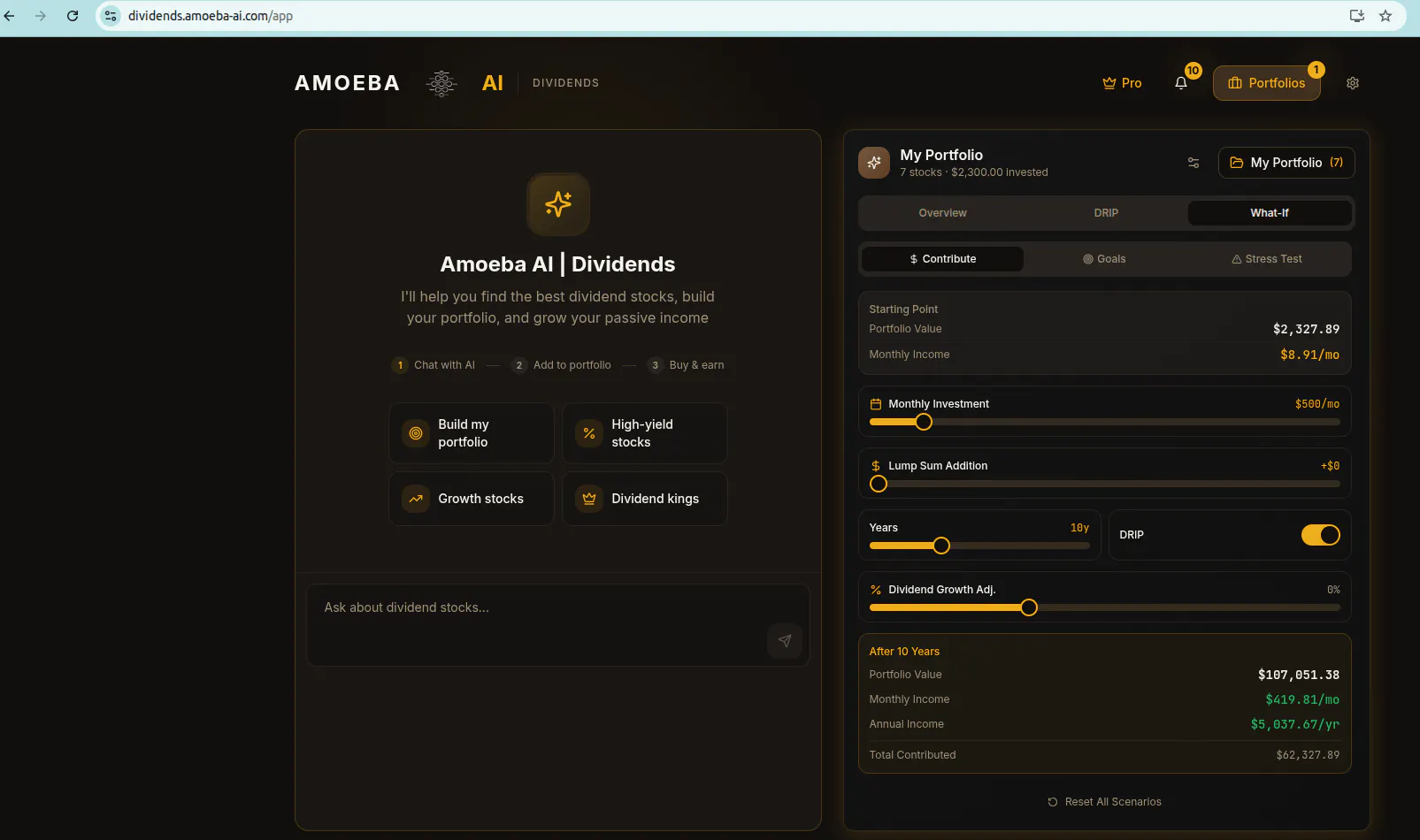This screenshot has width=1420, height=840.
Task: Click Growth stocks suggestion
Action: 472,499
